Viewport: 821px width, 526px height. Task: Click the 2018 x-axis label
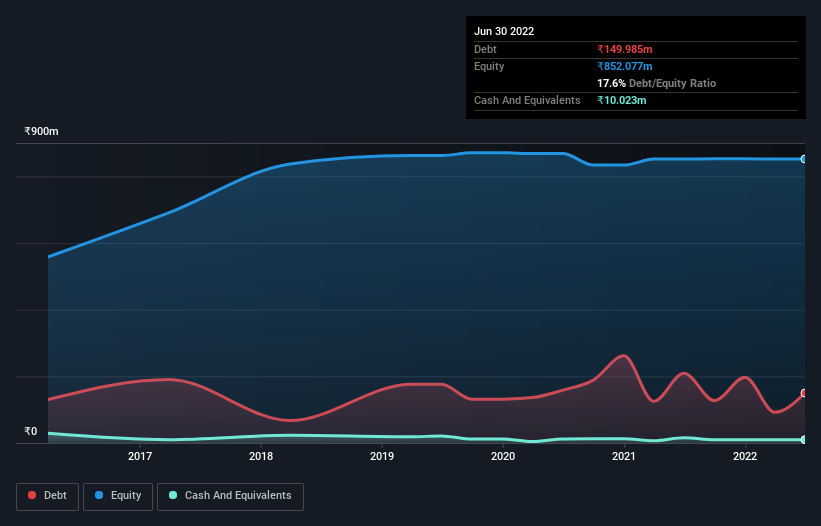pos(261,456)
